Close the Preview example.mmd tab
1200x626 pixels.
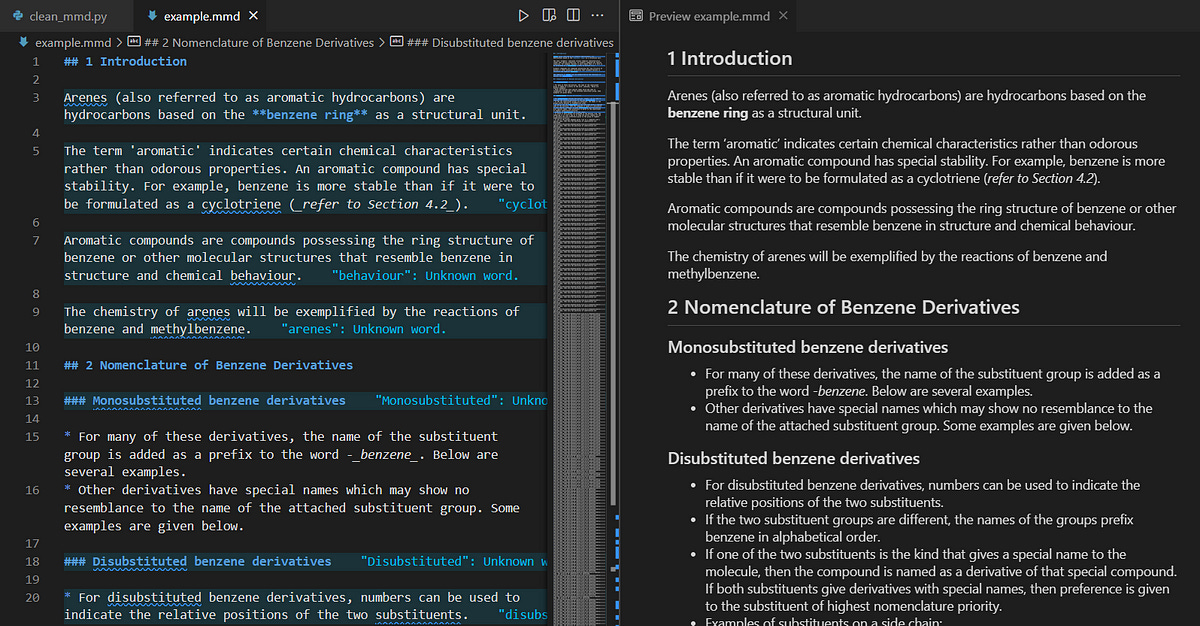pos(783,16)
